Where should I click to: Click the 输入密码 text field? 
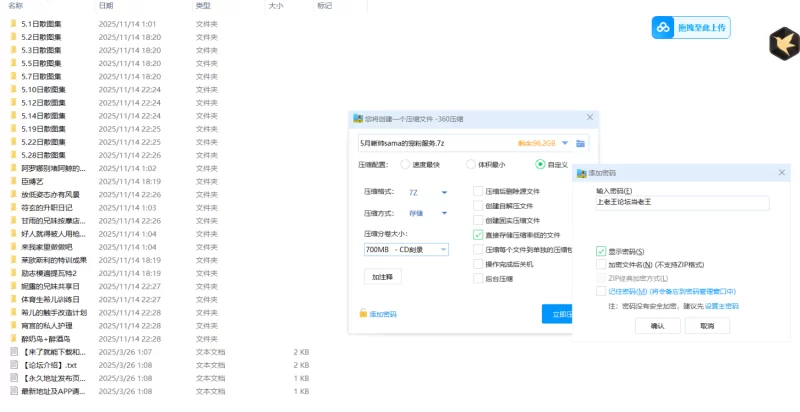click(x=682, y=203)
